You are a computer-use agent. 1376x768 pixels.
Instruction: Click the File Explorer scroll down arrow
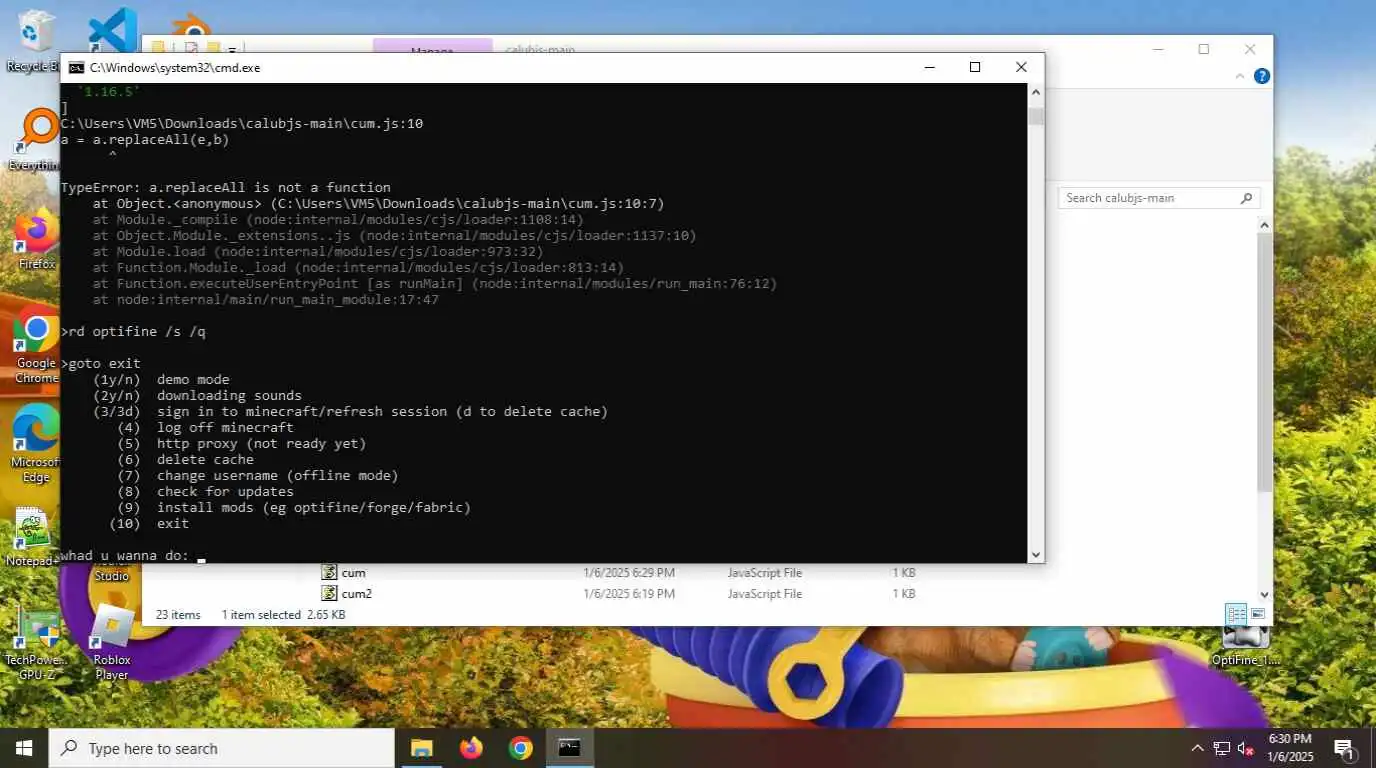1264,594
